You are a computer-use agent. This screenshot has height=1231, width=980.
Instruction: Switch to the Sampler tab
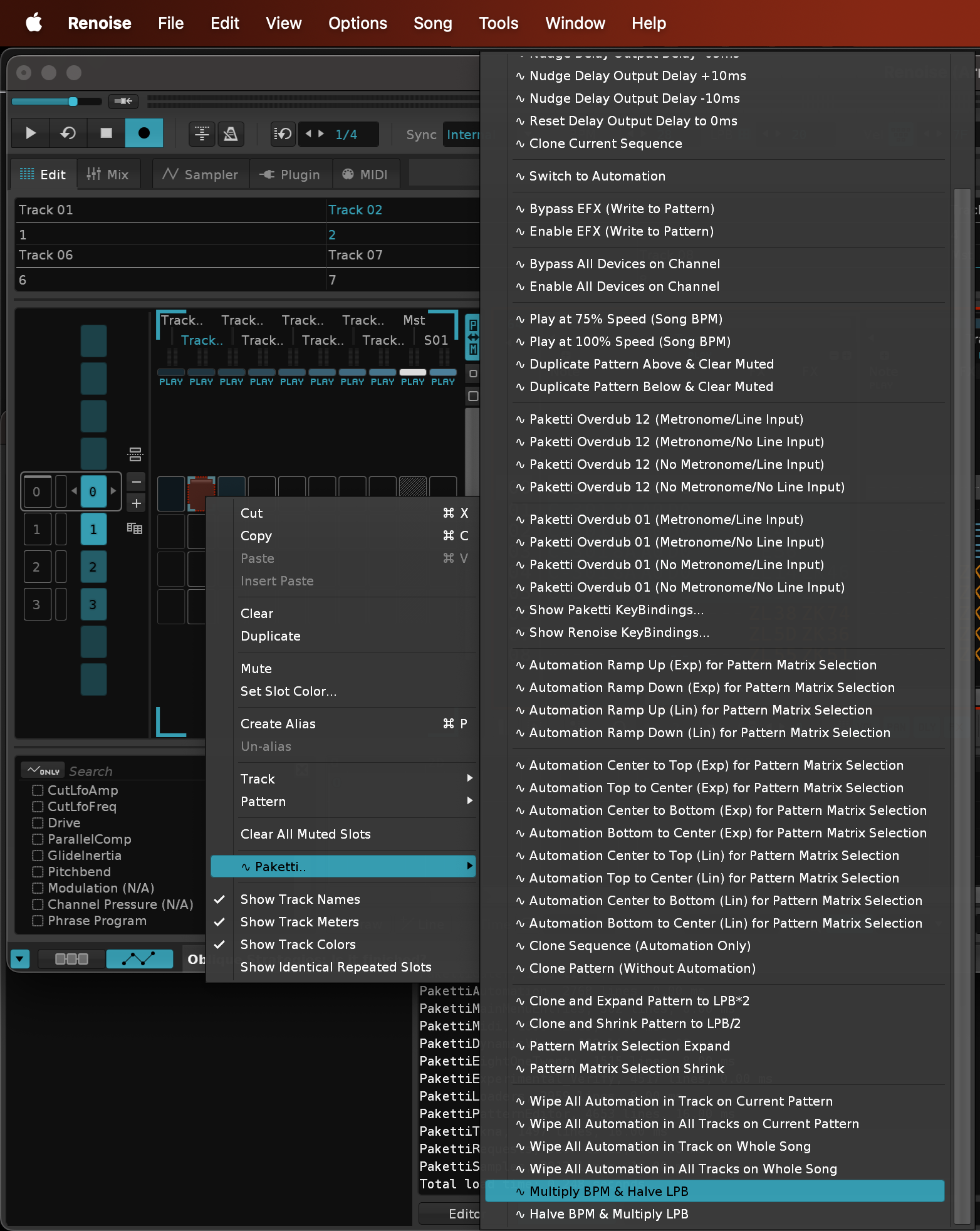click(201, 175)
